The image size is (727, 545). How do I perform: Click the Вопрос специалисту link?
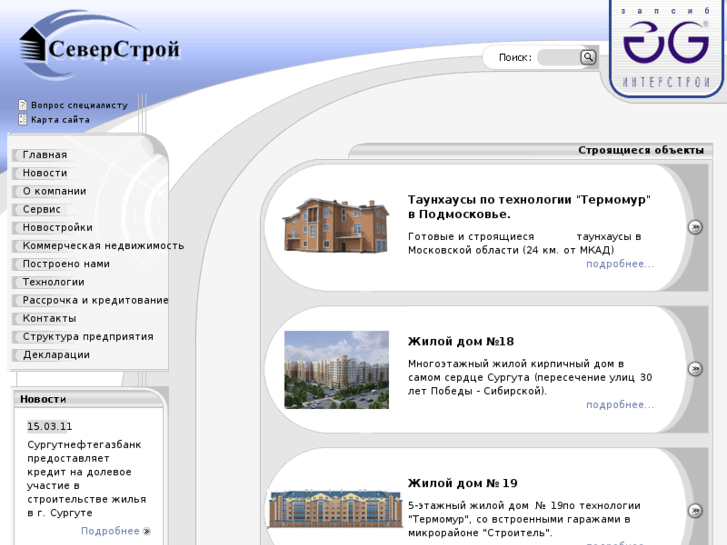[x=79, y=105]
